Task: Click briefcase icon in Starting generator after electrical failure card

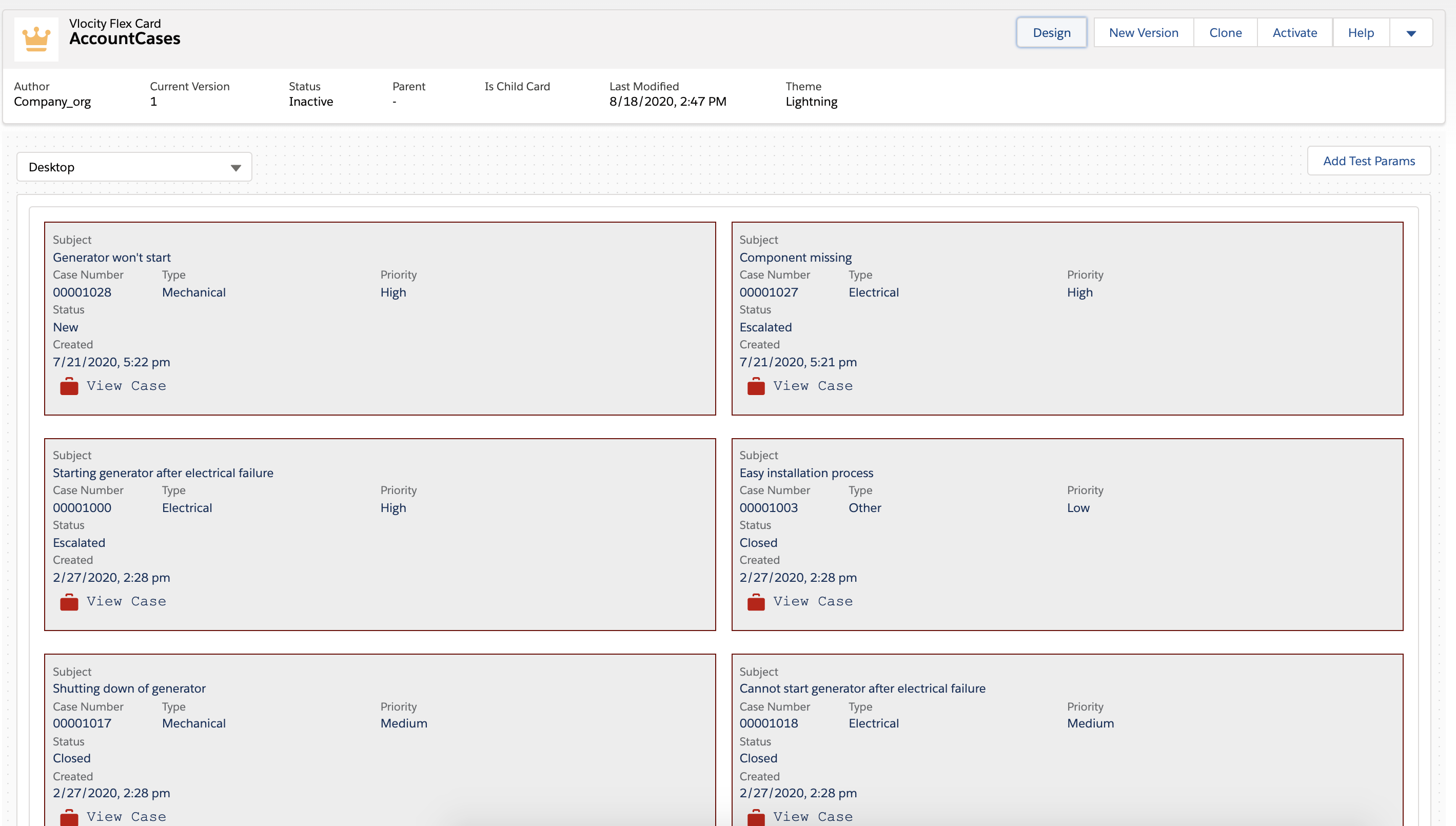Action: 69,602
